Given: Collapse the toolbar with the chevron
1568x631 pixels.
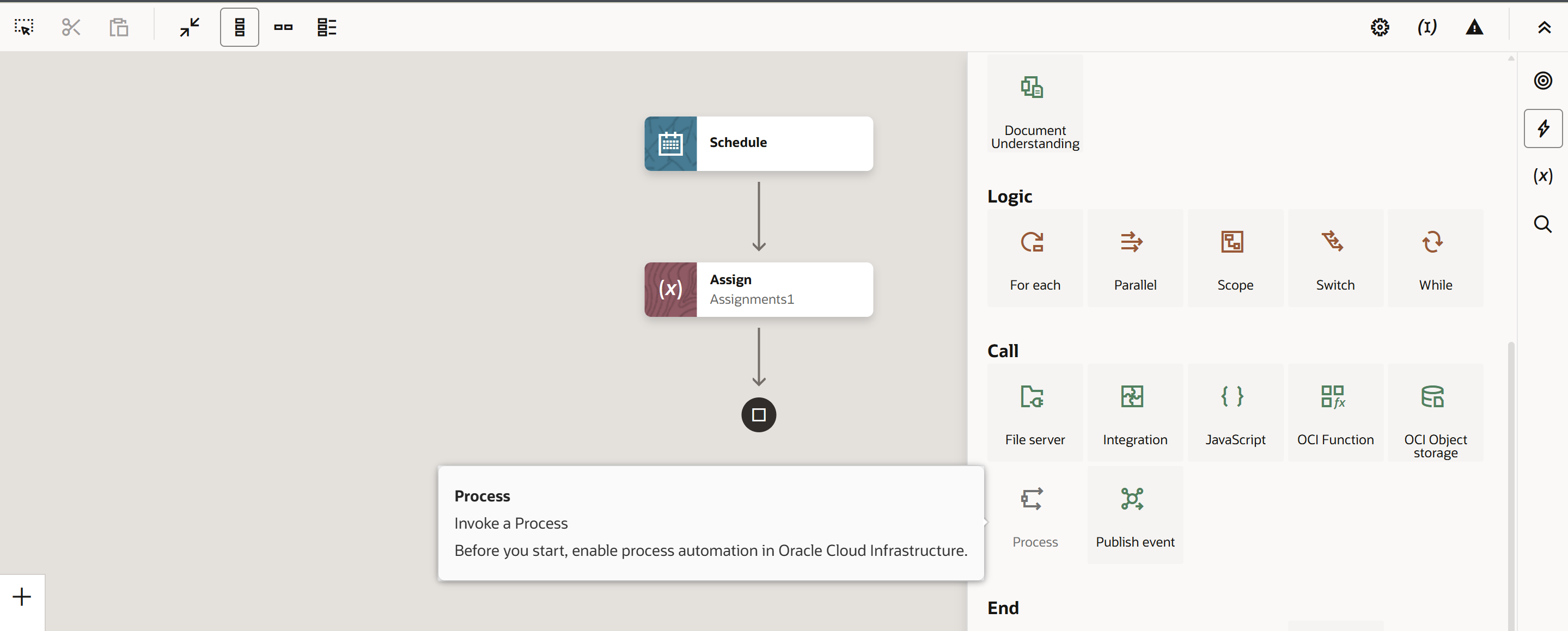Looking at the screenshot, I should [x=1544, y=27].
